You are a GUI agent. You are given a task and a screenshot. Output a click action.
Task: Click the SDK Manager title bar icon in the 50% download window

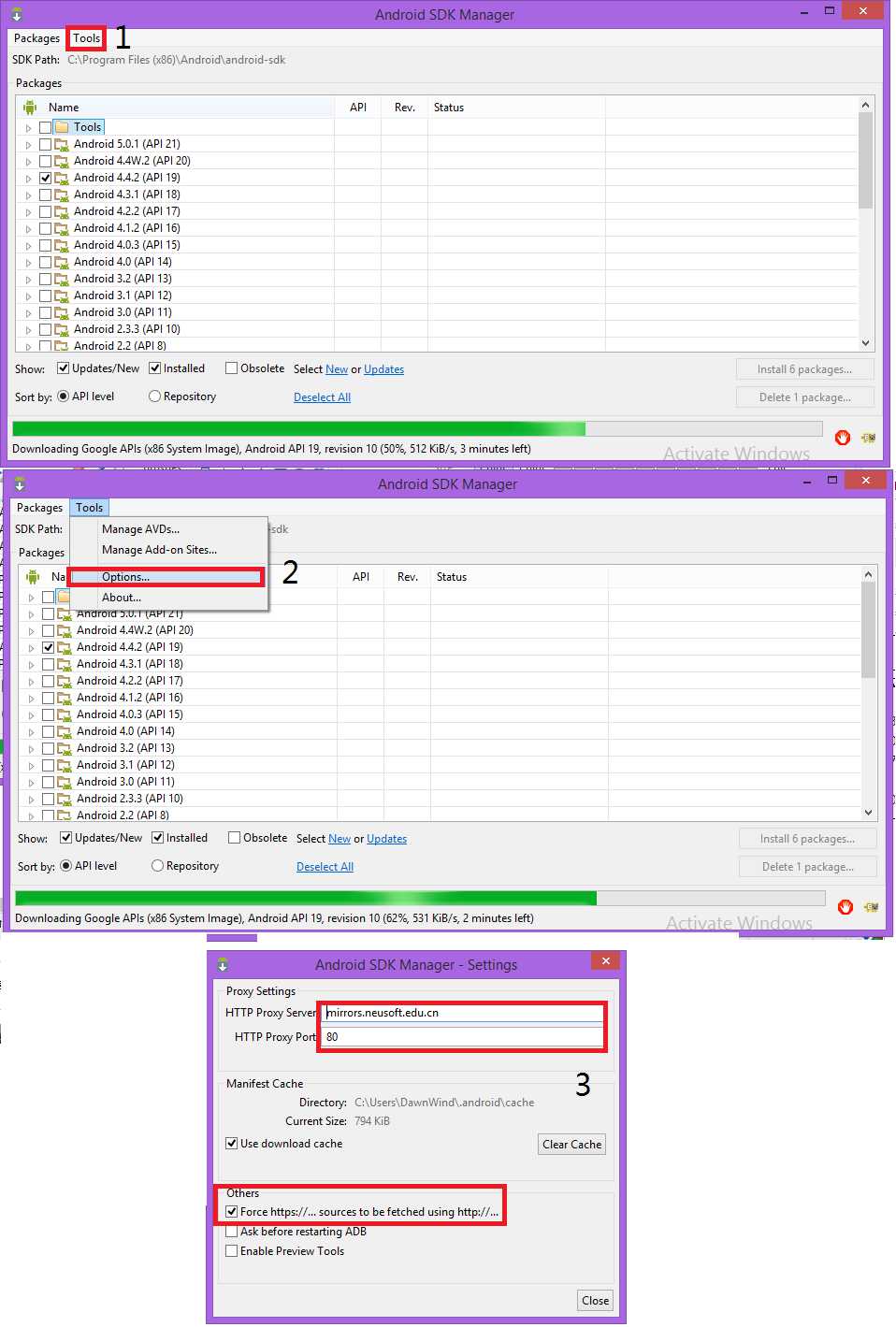click(x=17, y=15)
